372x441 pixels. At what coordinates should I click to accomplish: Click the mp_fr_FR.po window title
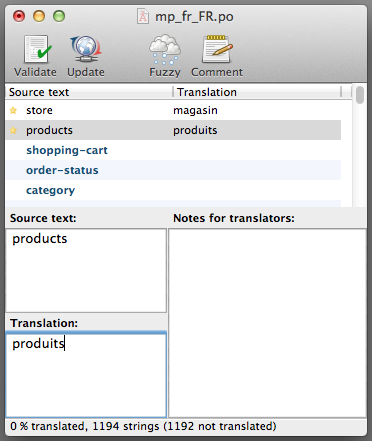(194, 17)
